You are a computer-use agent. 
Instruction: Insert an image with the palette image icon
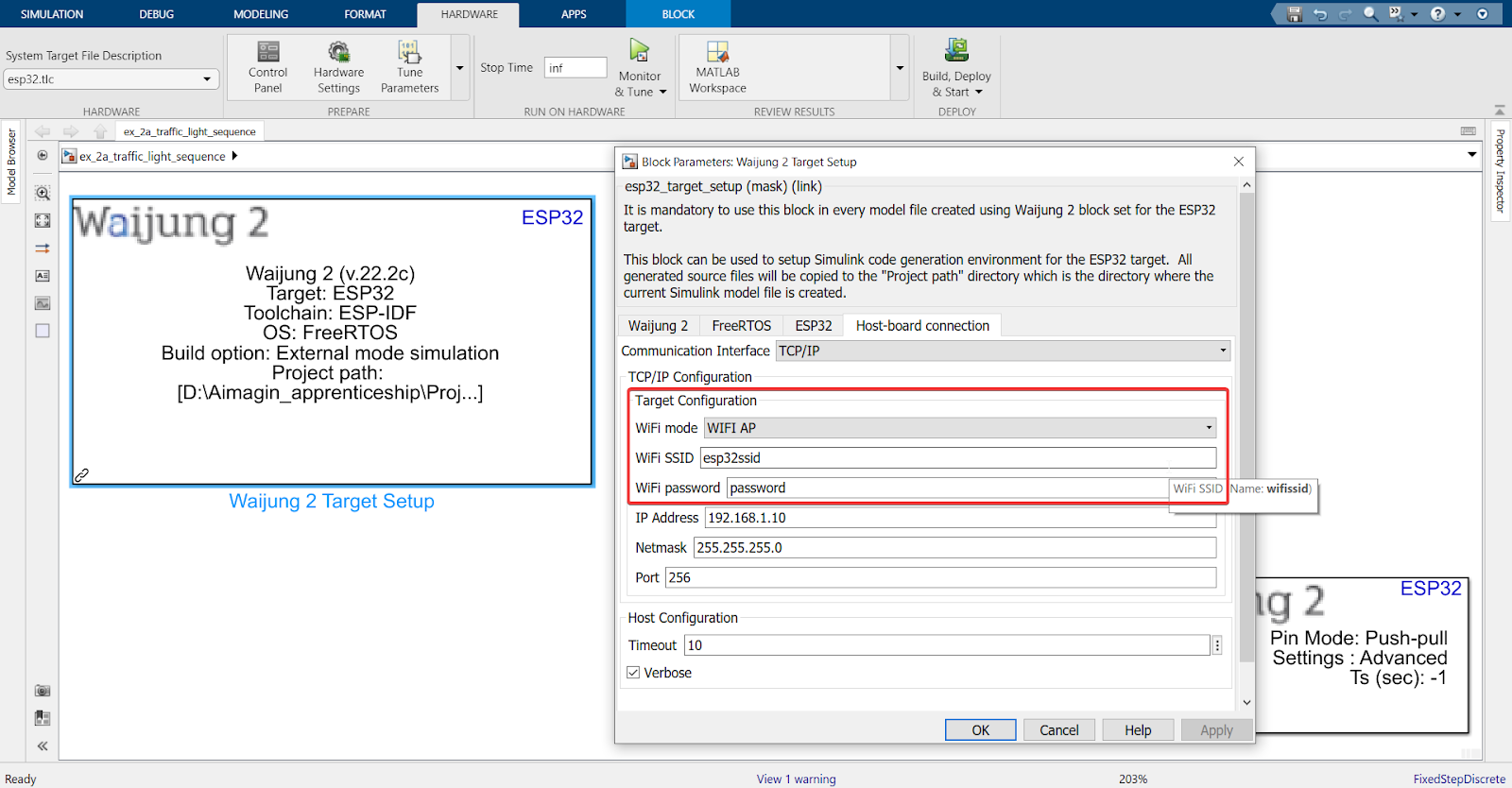[43, 303]
